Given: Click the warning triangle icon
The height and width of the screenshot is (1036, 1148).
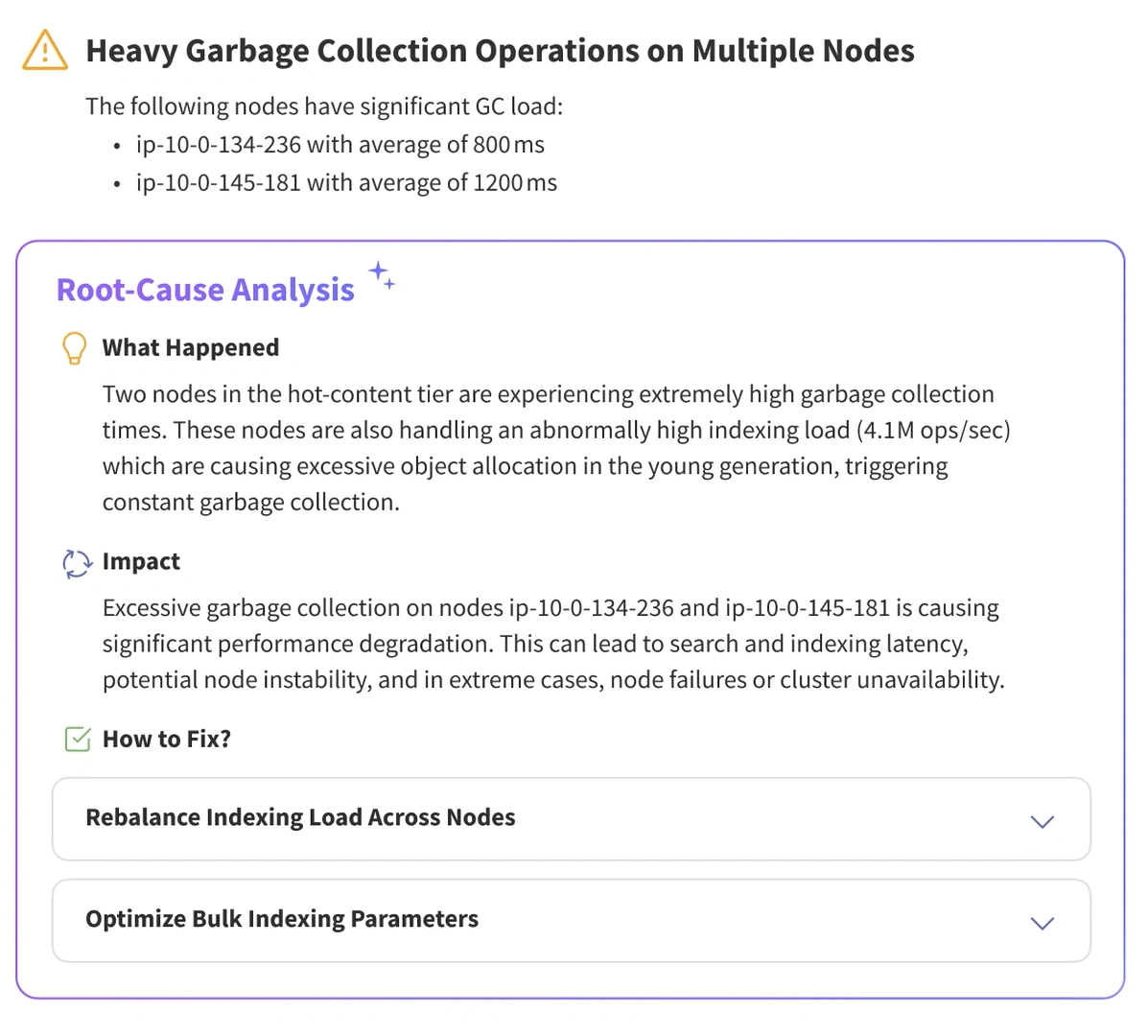Looking at the screenshot, I should click(x=44, y=51).
